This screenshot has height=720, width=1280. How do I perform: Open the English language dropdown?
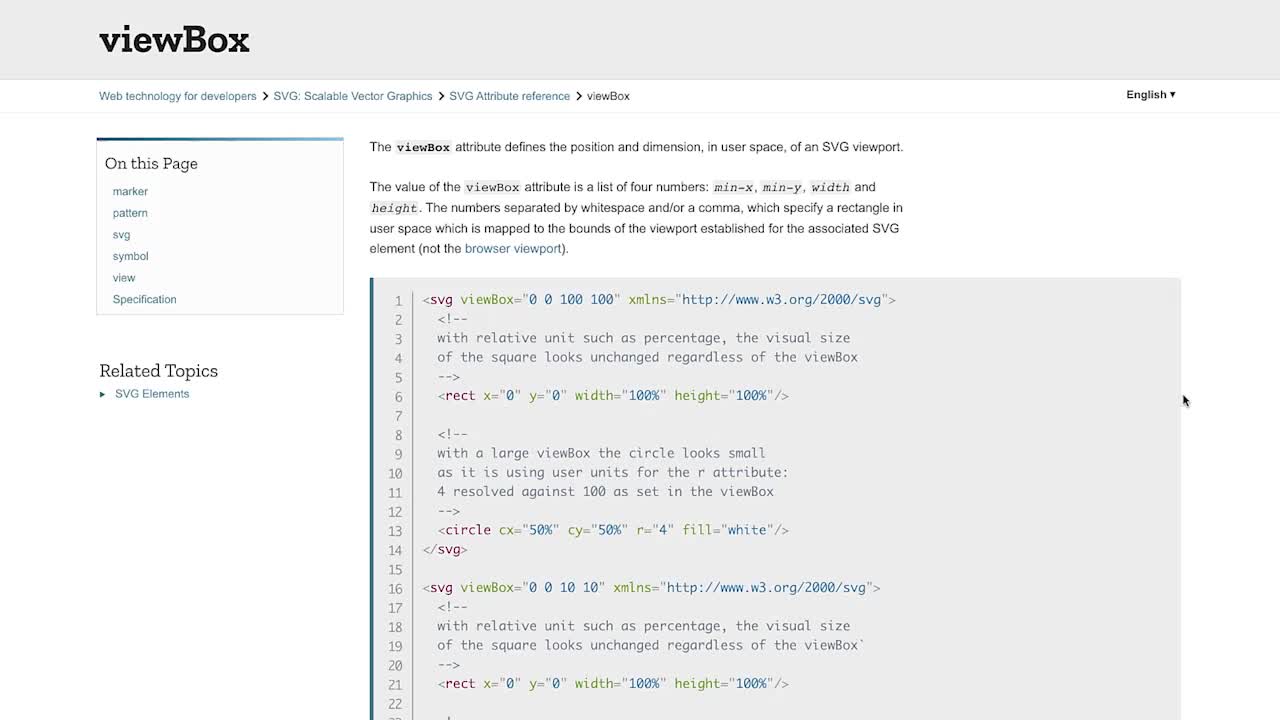1149,94
